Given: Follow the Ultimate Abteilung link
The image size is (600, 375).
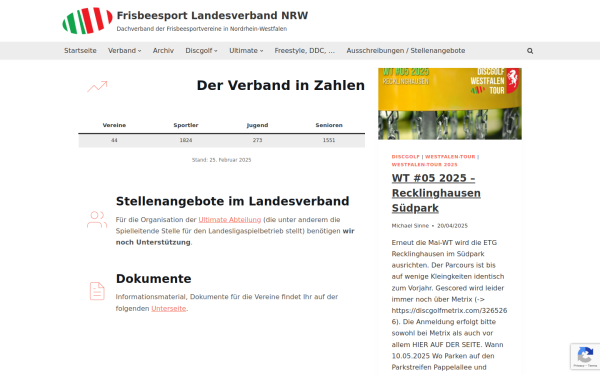Looking at the screenshot, I should coord(230,220).
